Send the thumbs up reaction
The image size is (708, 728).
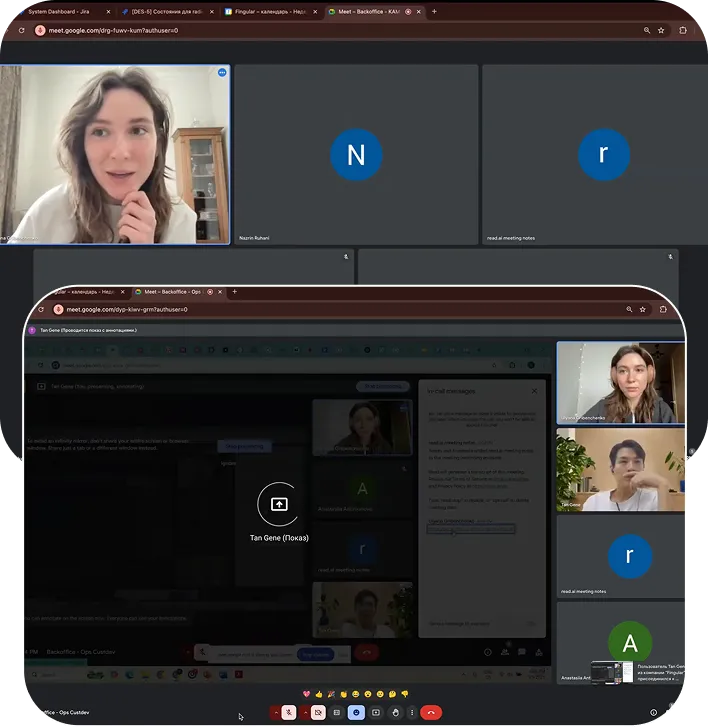318,694
